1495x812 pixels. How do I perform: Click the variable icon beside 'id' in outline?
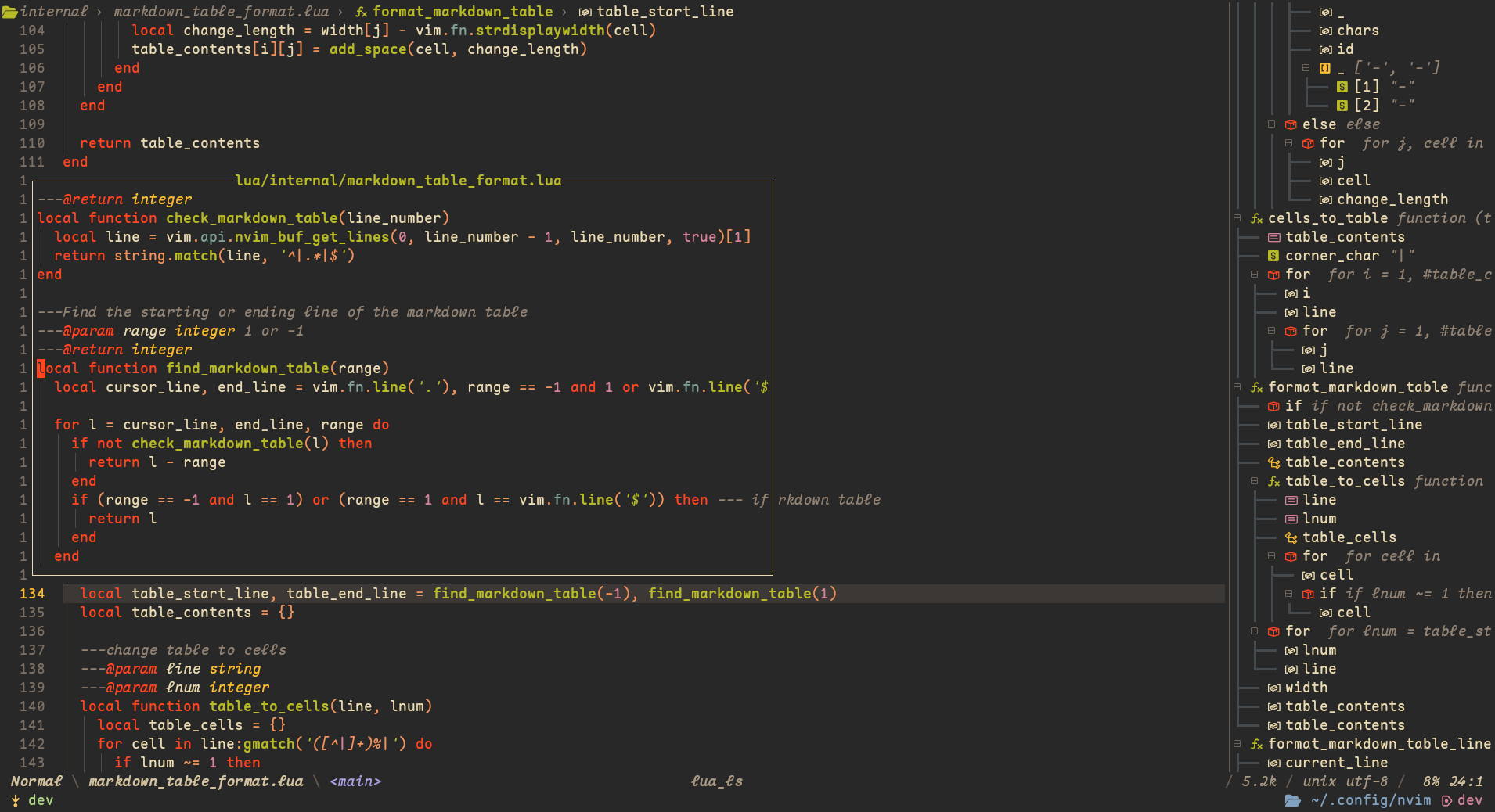click(x=1325, y=49)
